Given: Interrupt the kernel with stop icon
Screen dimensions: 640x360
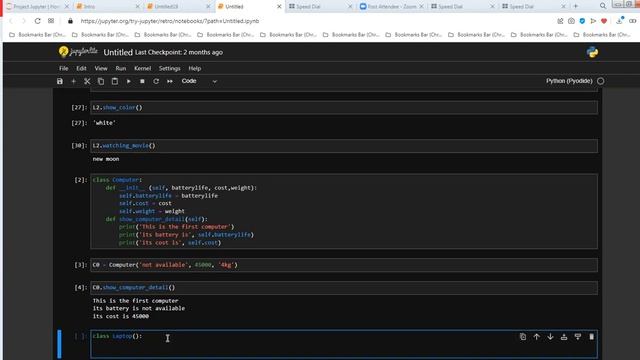Looking at the screenshot, I should pos(142,81).
